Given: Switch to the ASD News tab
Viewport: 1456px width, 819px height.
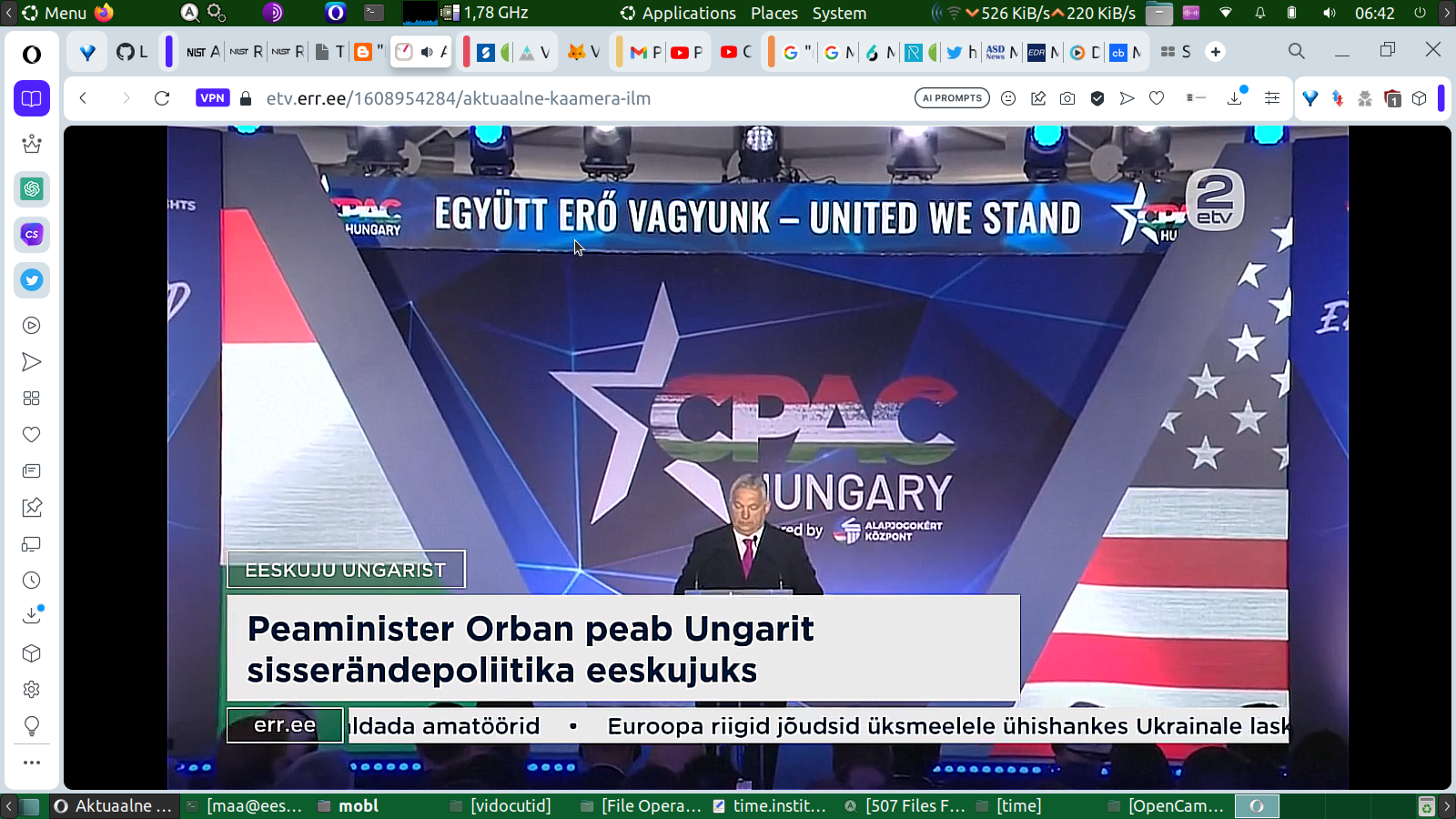Looking at the screenshot, I should point(1002,52).
